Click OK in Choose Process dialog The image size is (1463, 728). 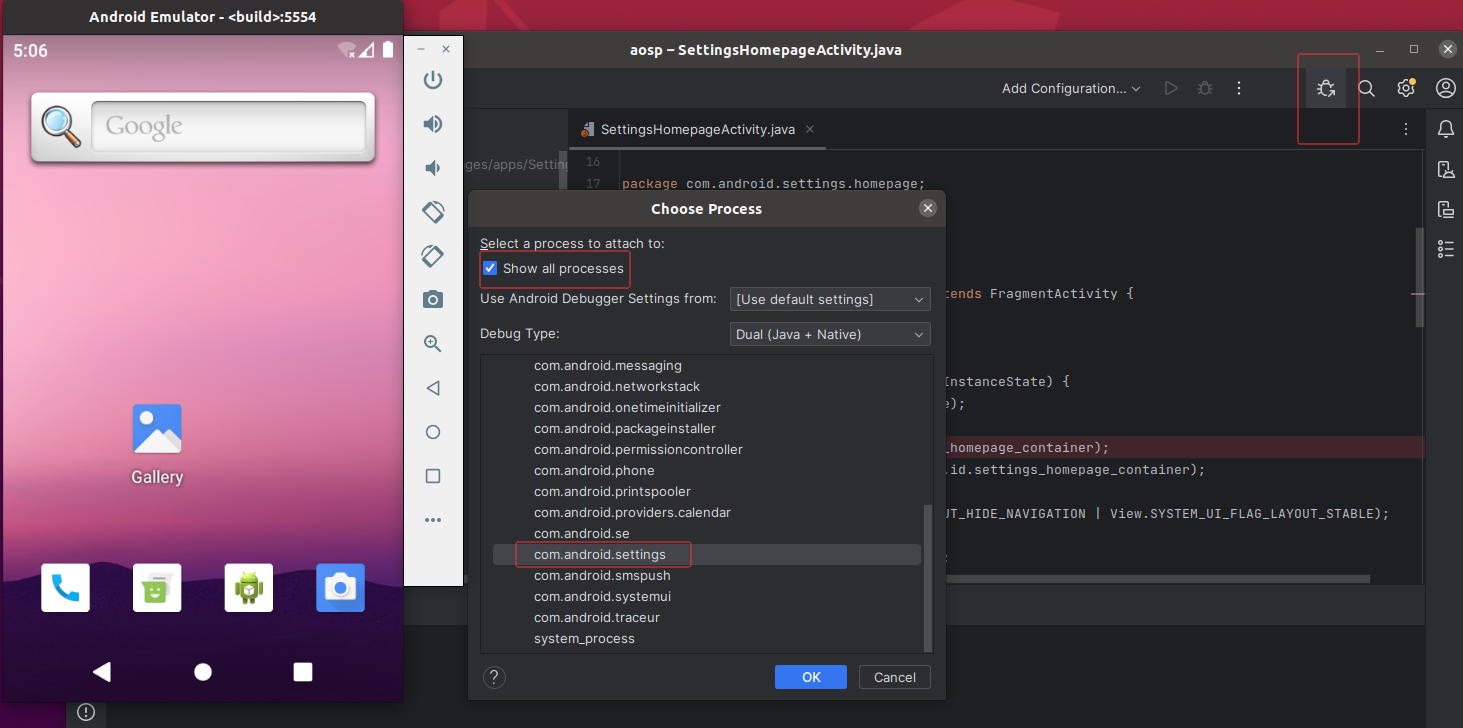click(x=811, y=677)
